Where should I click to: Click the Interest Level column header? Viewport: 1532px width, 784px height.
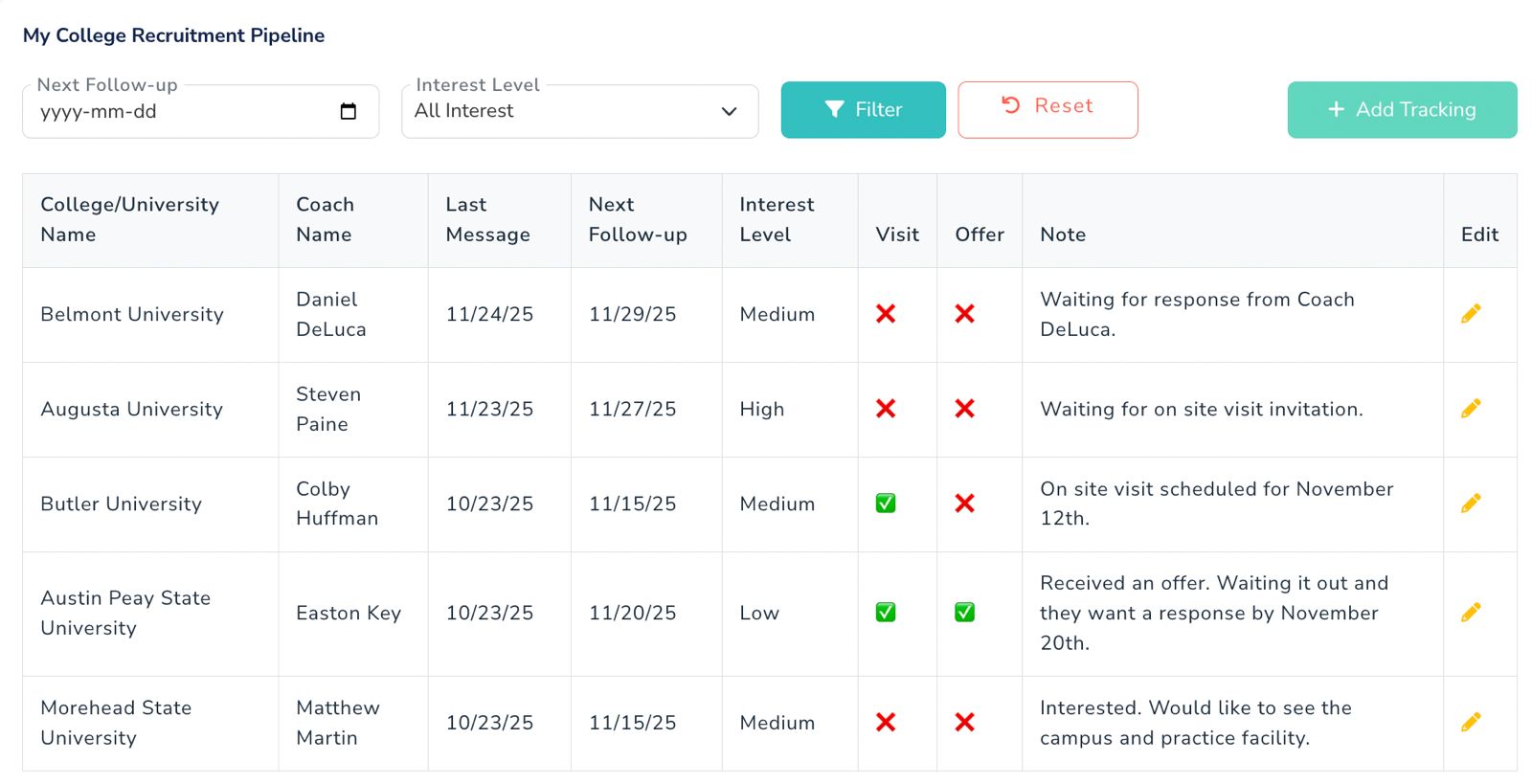pyautogui.click(x=776, y=219)
